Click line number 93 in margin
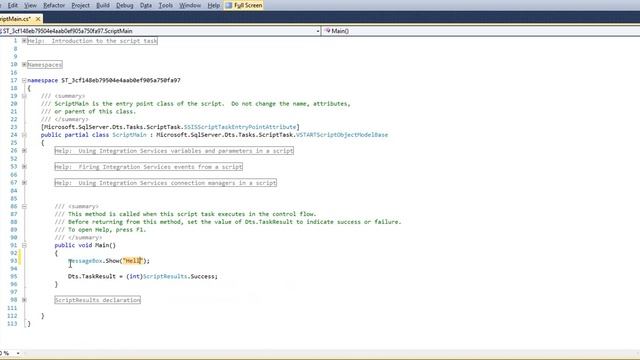This screenshot has width=640, height=360. click(x=13, y=261)
